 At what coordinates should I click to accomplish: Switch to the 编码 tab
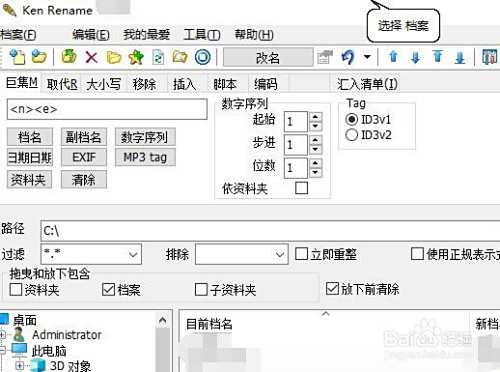click(265, 84)
